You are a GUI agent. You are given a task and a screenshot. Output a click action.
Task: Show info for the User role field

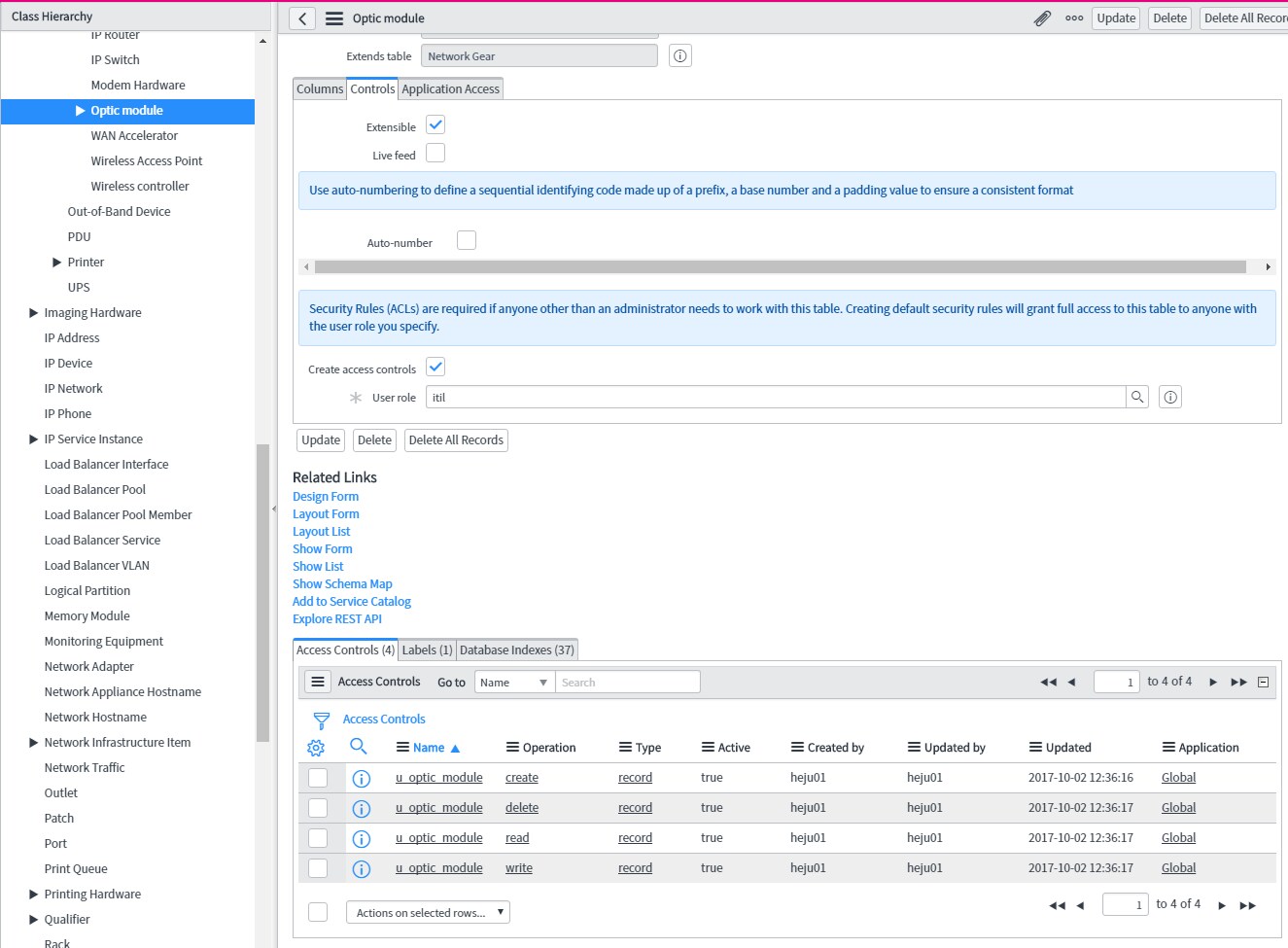1170,397
